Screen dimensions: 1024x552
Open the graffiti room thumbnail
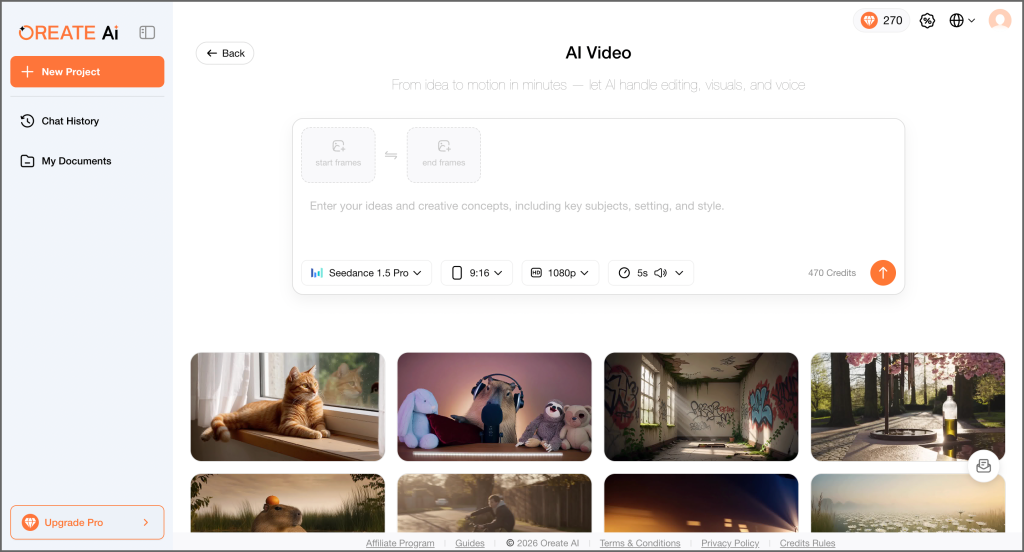(x=701, y=407)
